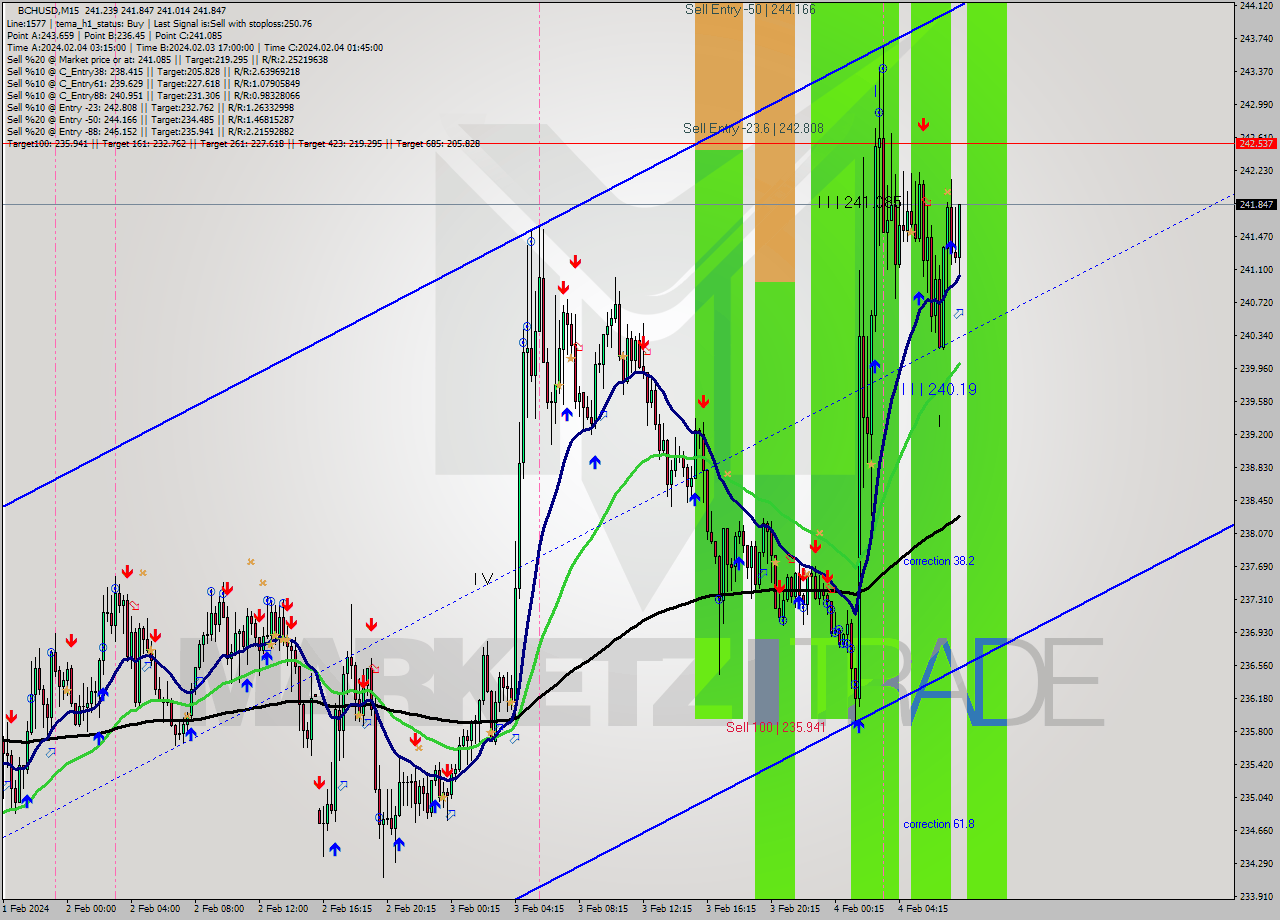
Task: Select the 'I I I 241.085' chart label
Action: point(859,202)
